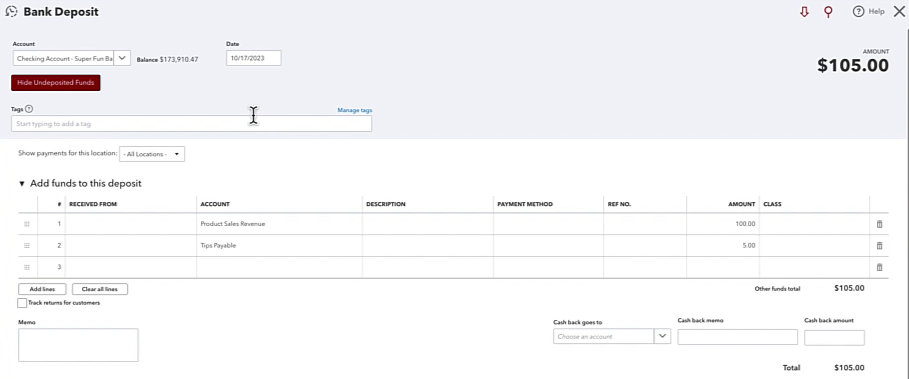This screenshot has width=909, height=379.
Task: Open the Cash back goes to dropdown
Action: pos(663,336)
